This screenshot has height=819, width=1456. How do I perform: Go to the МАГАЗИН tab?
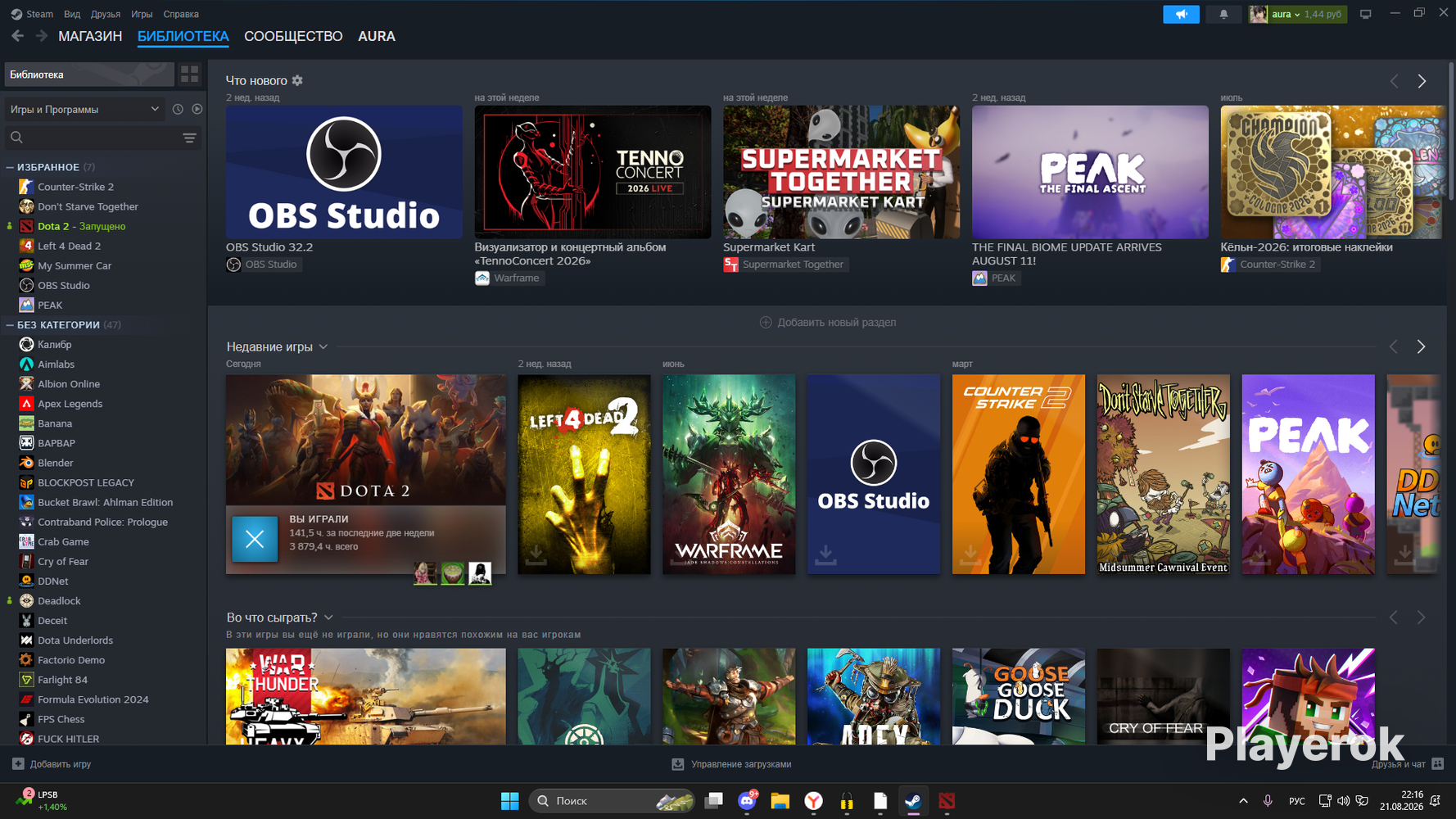pyautogui.click(x=90, y=36)
